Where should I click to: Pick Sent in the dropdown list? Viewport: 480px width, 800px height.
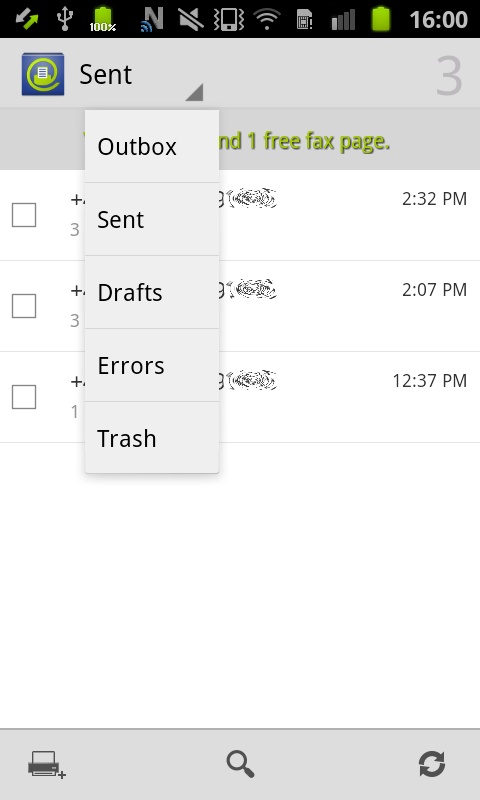[152, 219]
